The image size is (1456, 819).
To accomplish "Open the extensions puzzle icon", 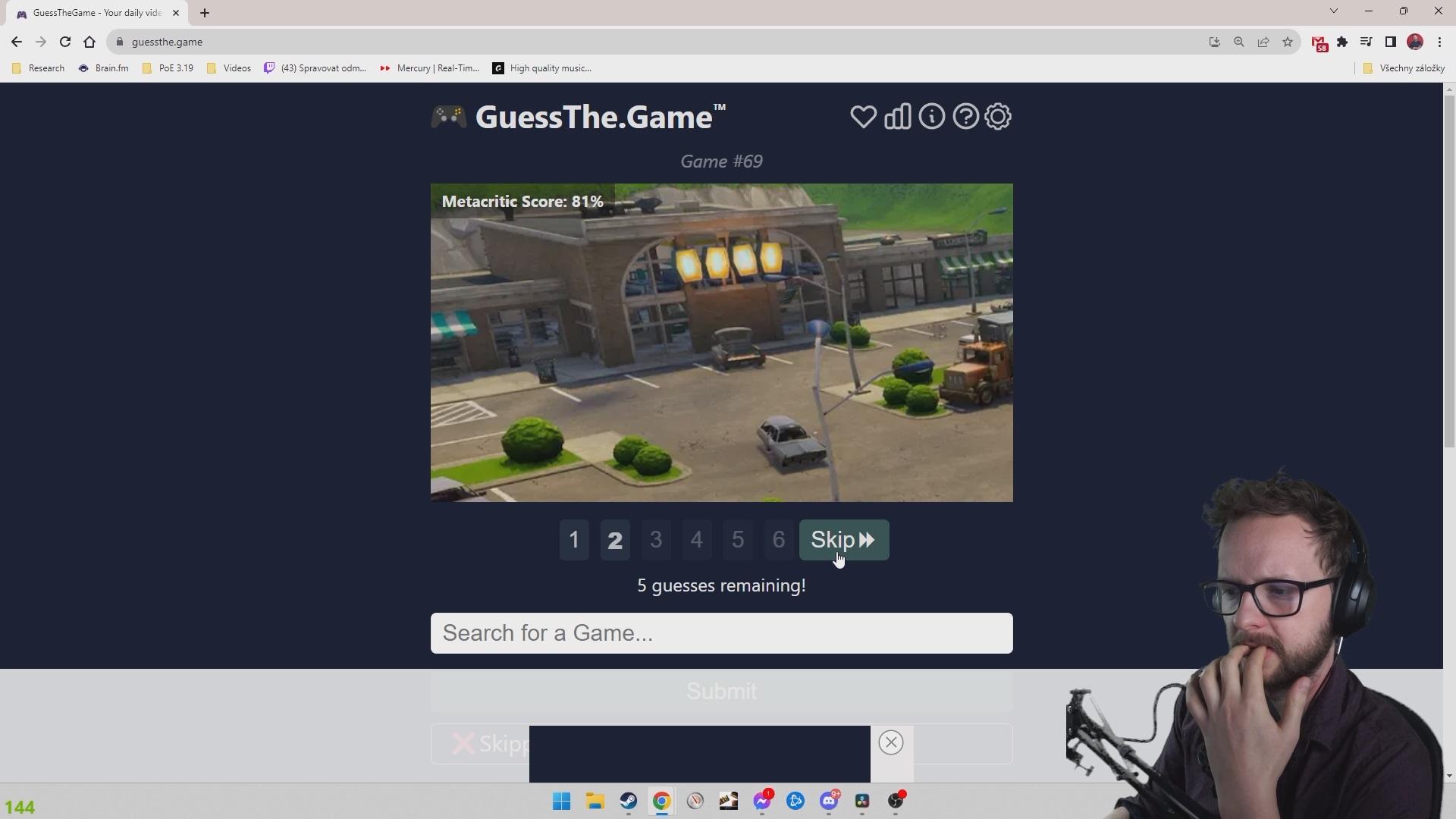I will point(1342,42).
